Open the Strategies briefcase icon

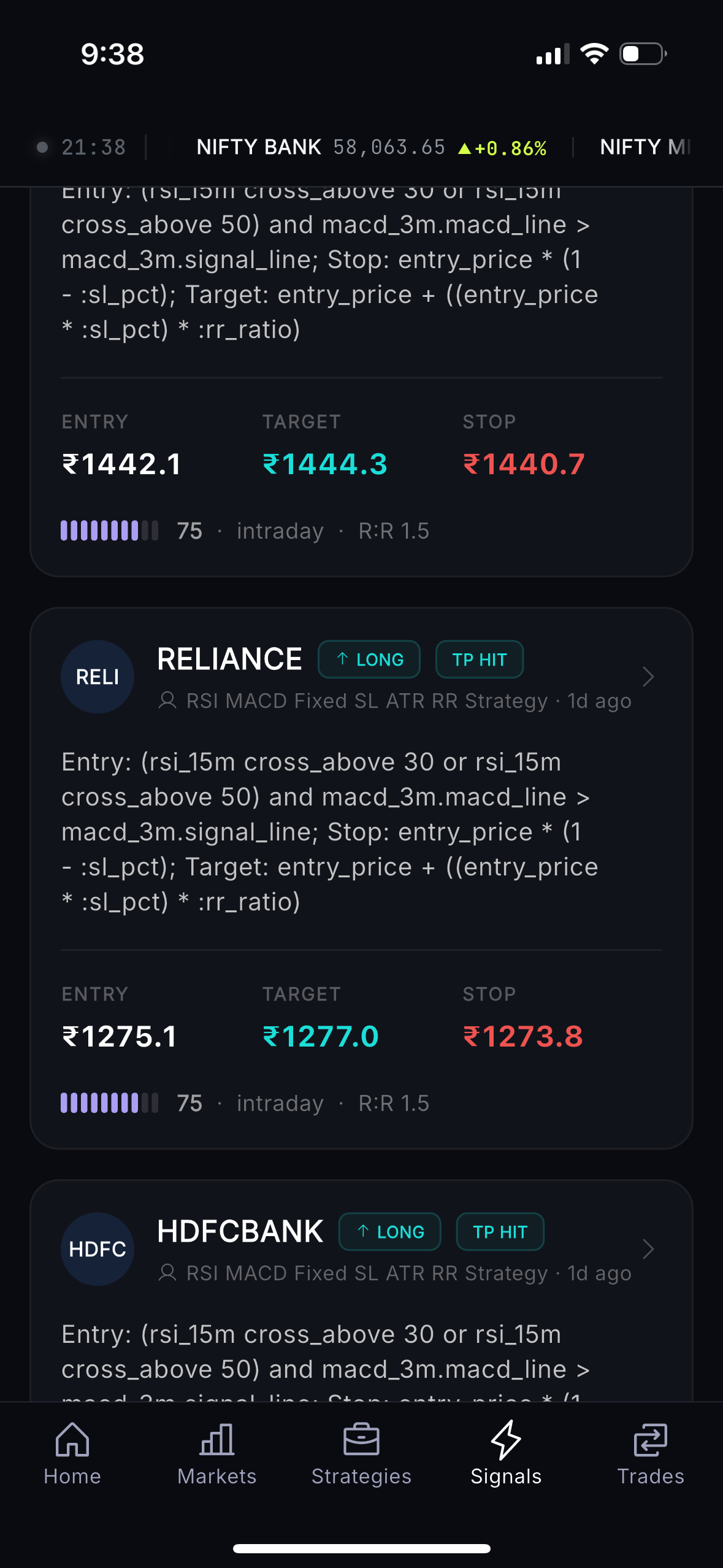coord(361,1439)
